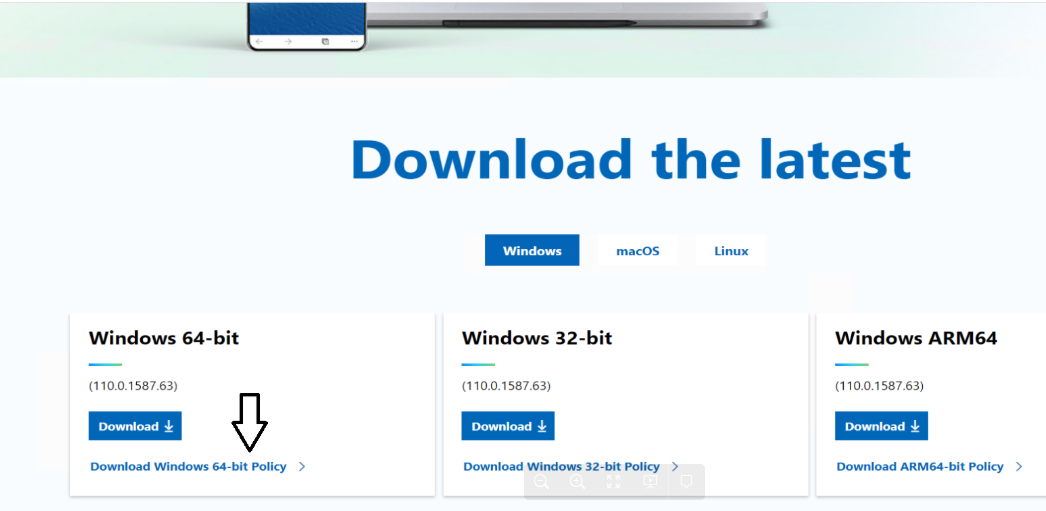Click the phone mockup image
This screenshot has width=1046, height=511.
click(x=307, y=25)
